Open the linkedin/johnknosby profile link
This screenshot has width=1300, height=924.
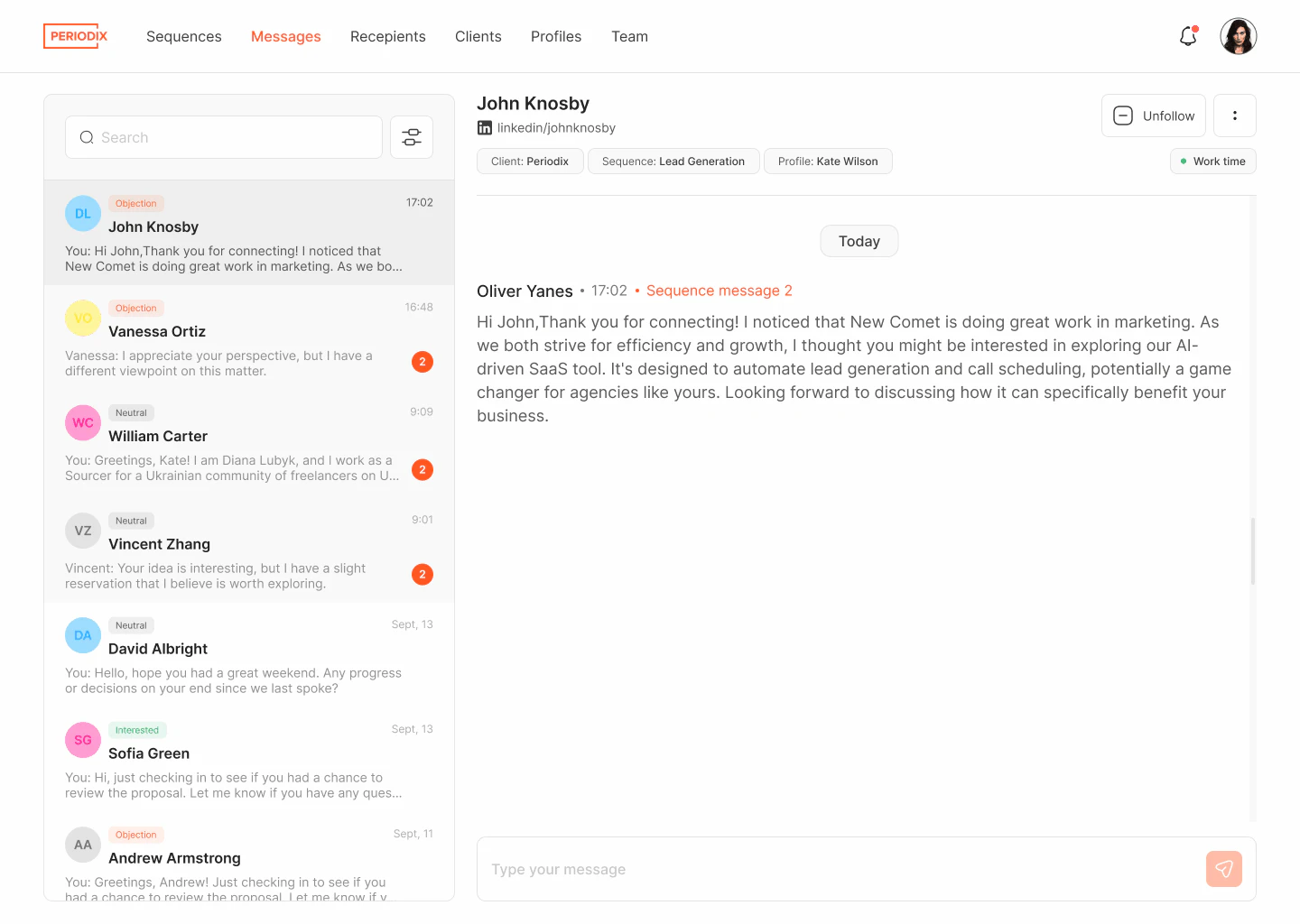click(556, 128)
